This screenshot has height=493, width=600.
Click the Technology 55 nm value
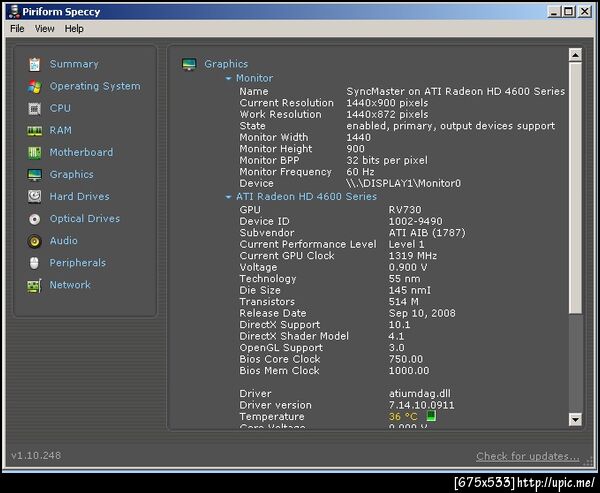pyautogui.click(x=404, y=279)
